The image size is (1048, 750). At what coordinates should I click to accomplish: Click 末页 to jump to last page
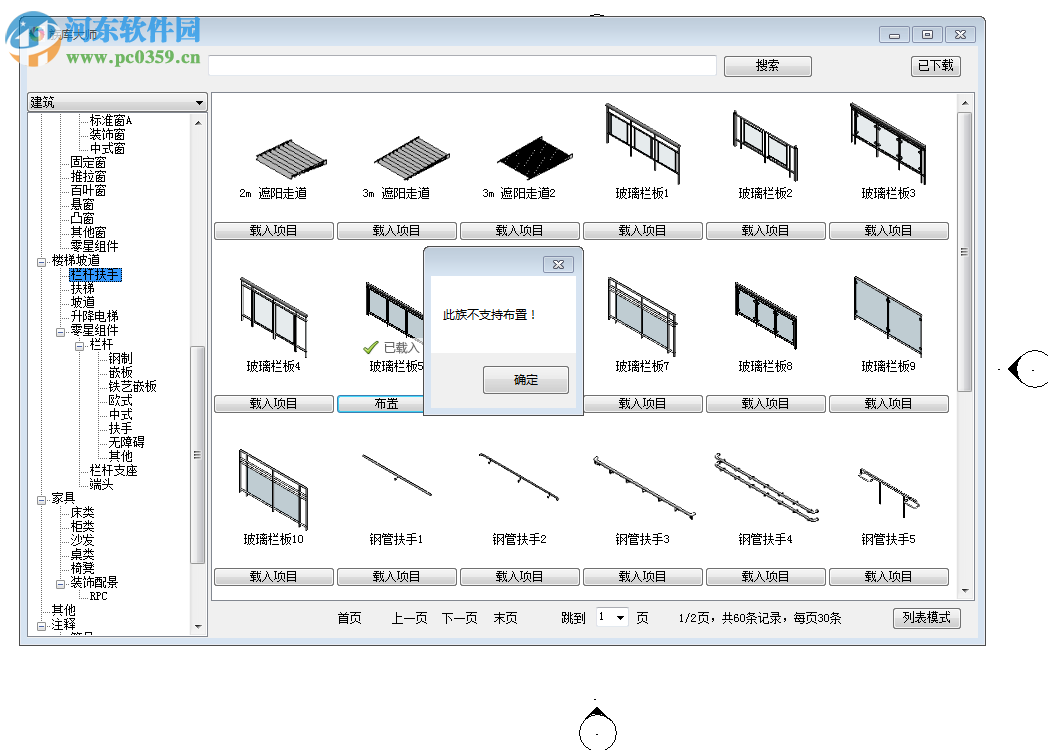(x=504, y=617)
